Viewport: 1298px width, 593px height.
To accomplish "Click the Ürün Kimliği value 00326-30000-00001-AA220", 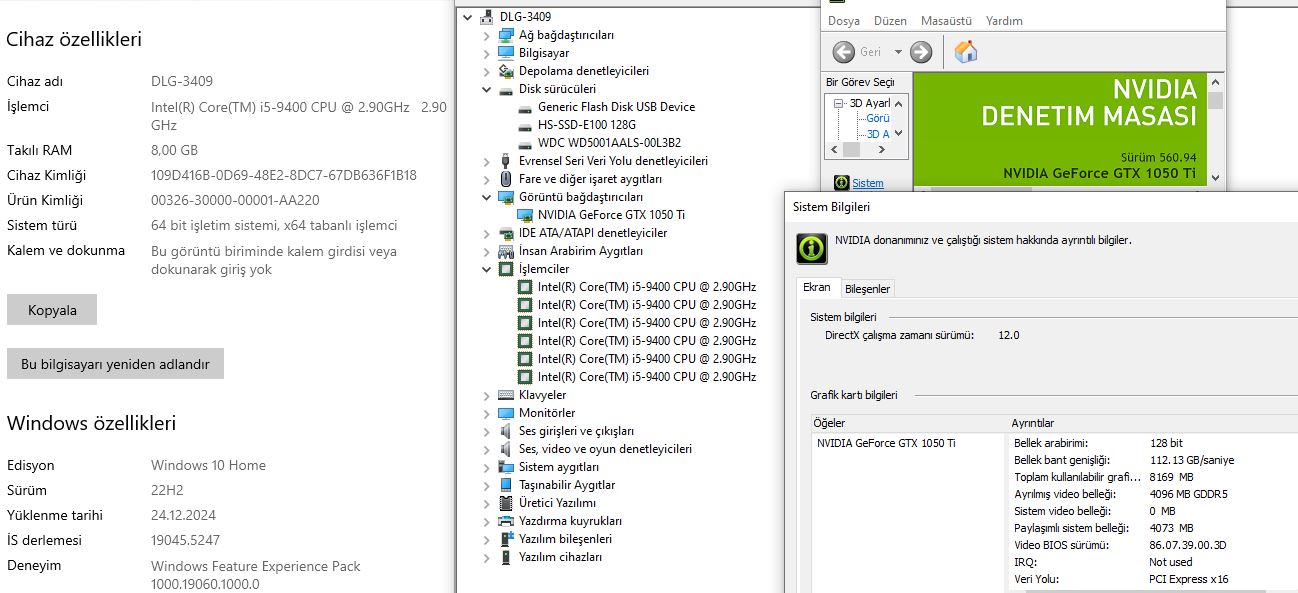I will click(235, 200).
